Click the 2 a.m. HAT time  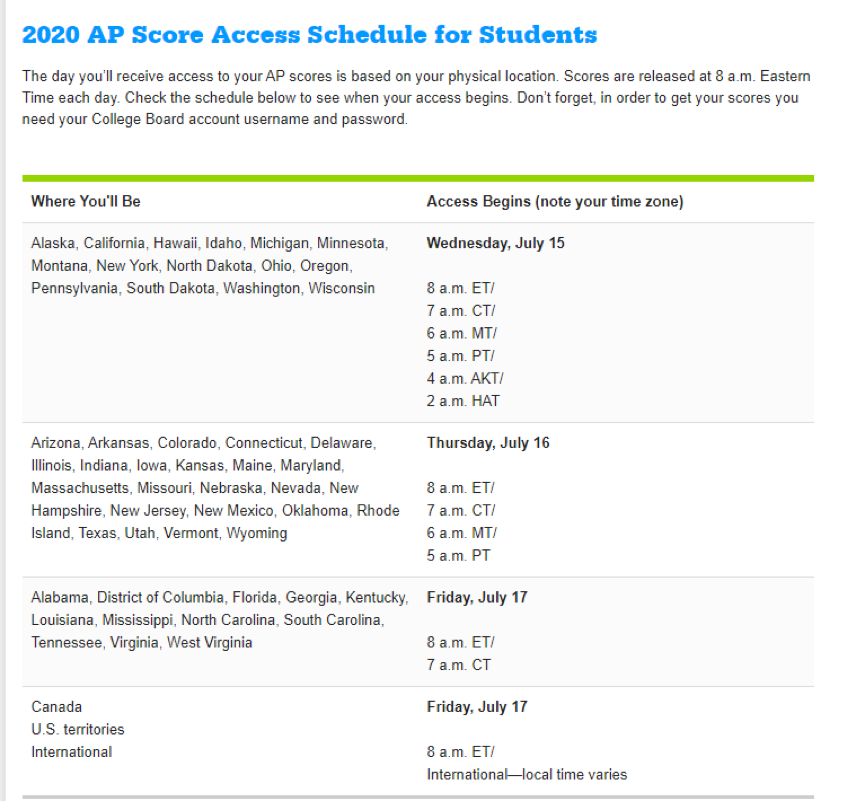click(463, 401)
